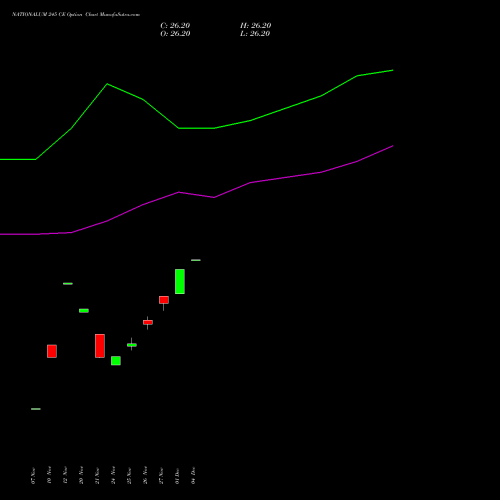
Task: Click the 27 Nov date label
Action: click(x=161, y=476)
